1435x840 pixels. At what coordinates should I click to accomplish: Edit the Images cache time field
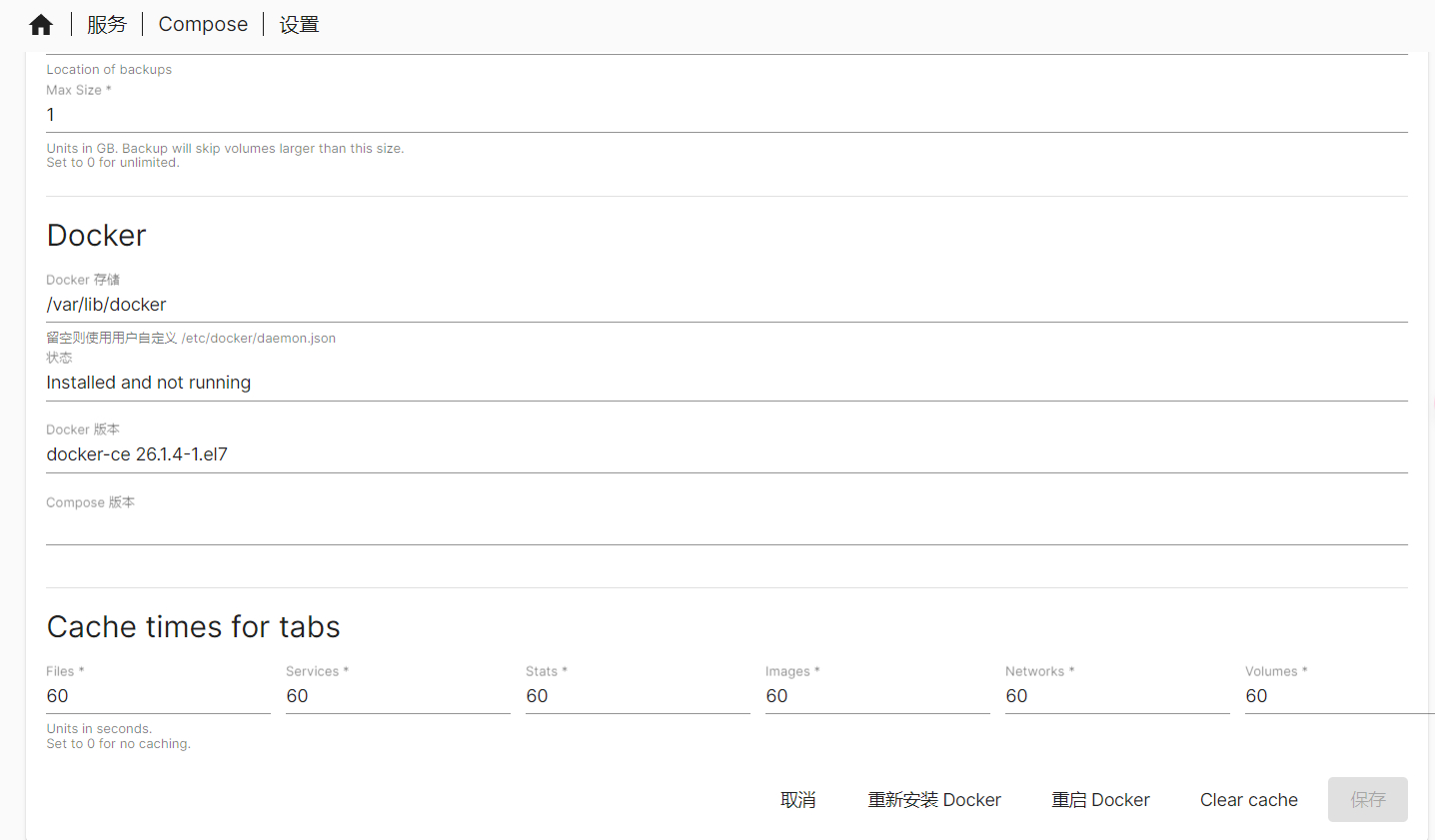(x=877, y=696)
